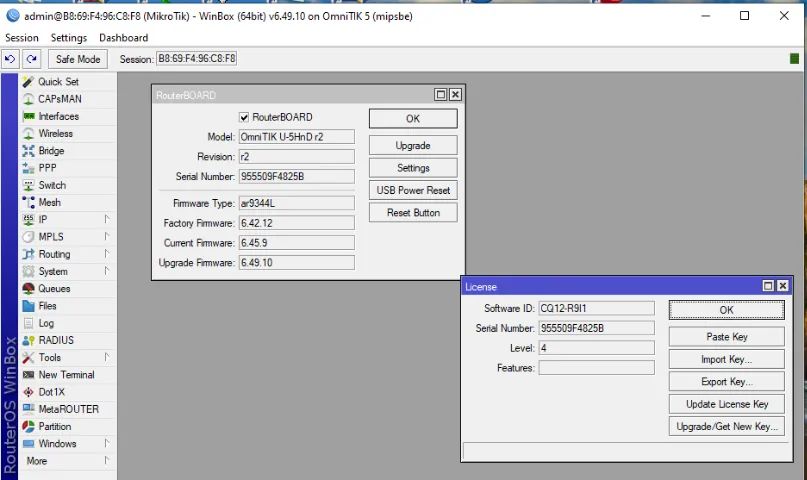Toggle the RouterBOARD checkbox
The height and width of the screenshot is (480, 807).
click(x=244, y=117)
